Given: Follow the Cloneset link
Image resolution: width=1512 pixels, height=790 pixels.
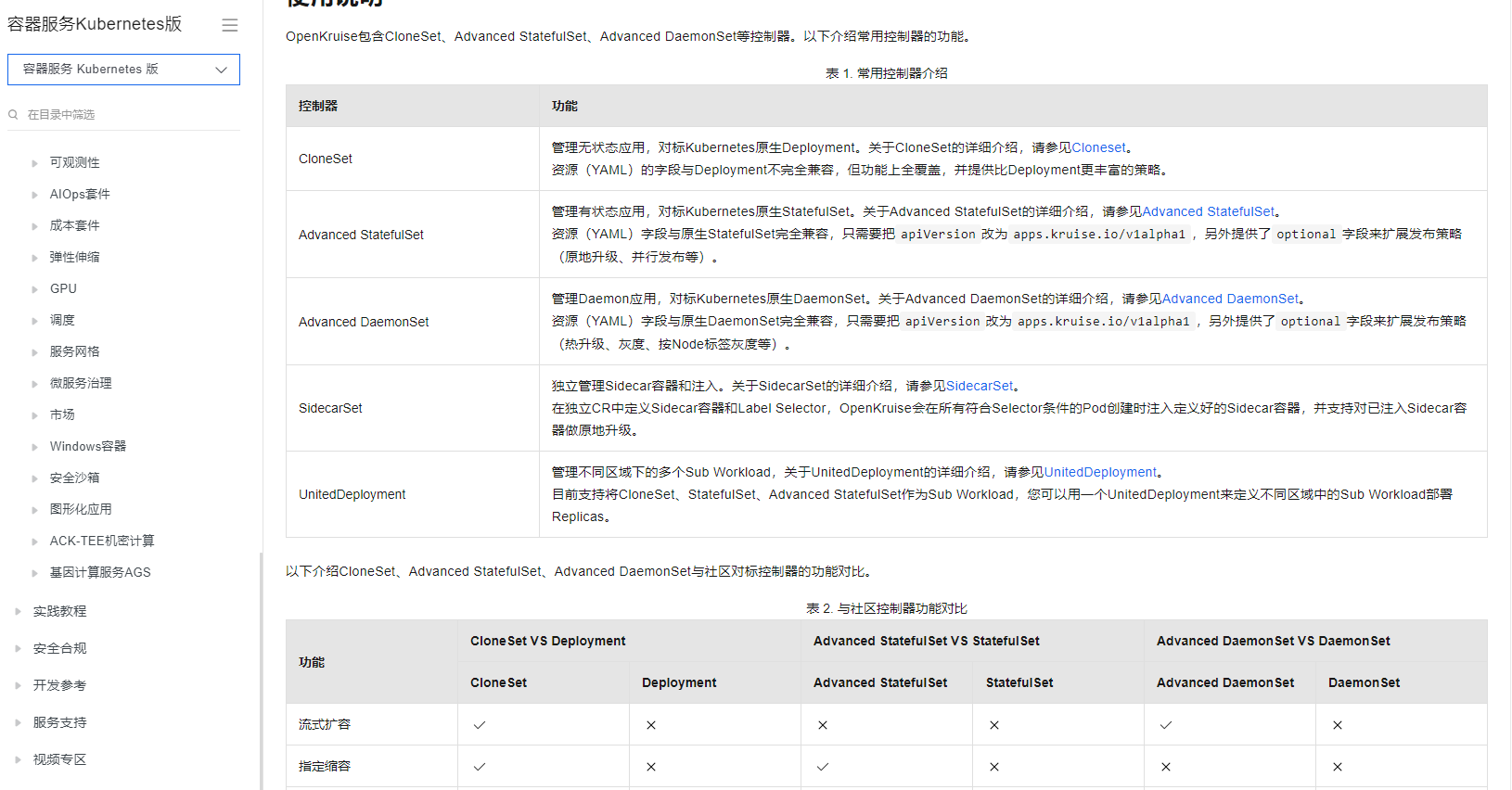Looking at the screenshot, I should click(x=1099, y=147).
